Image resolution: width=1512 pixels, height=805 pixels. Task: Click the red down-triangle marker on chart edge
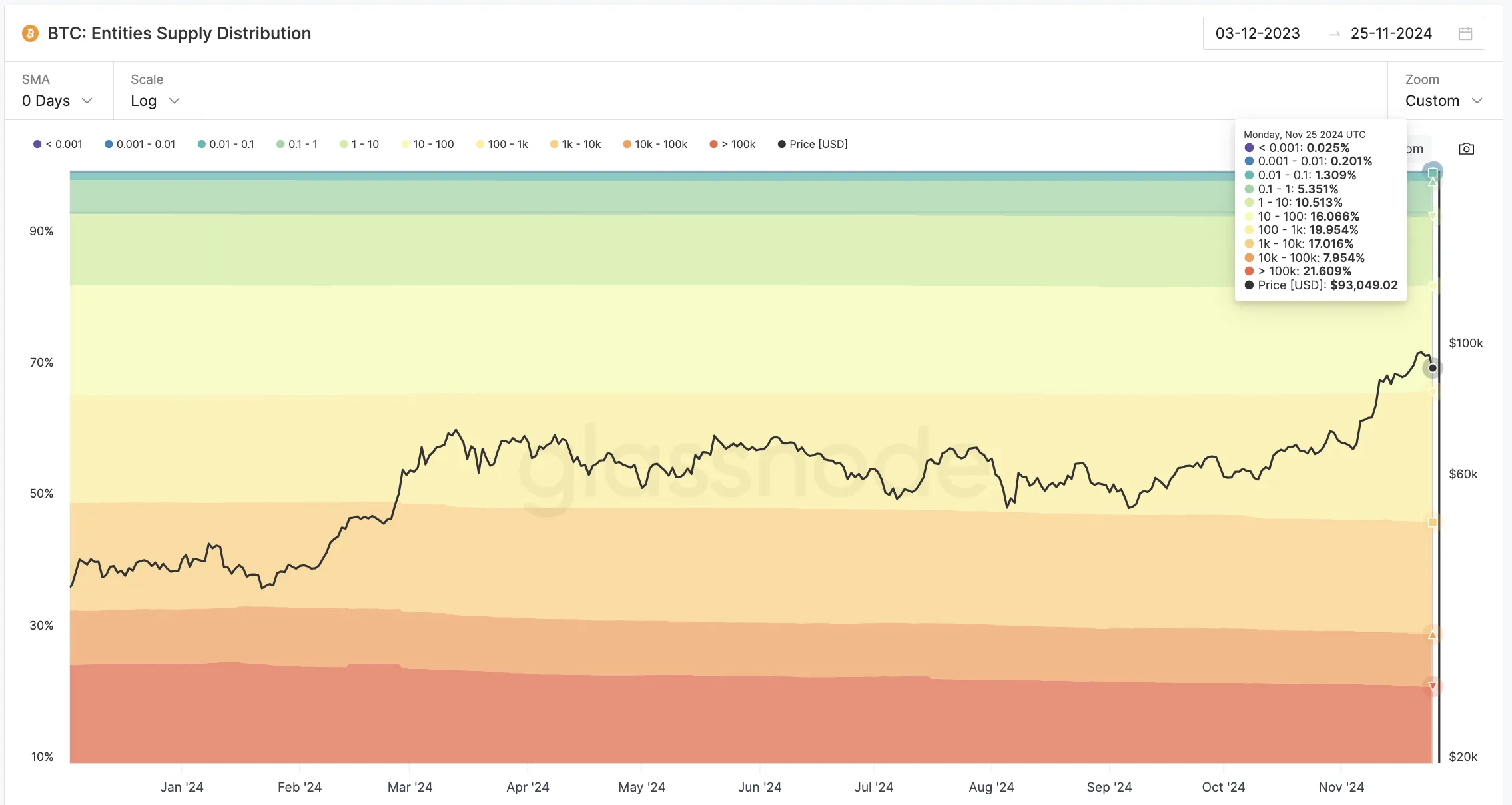coord(1433,686)
